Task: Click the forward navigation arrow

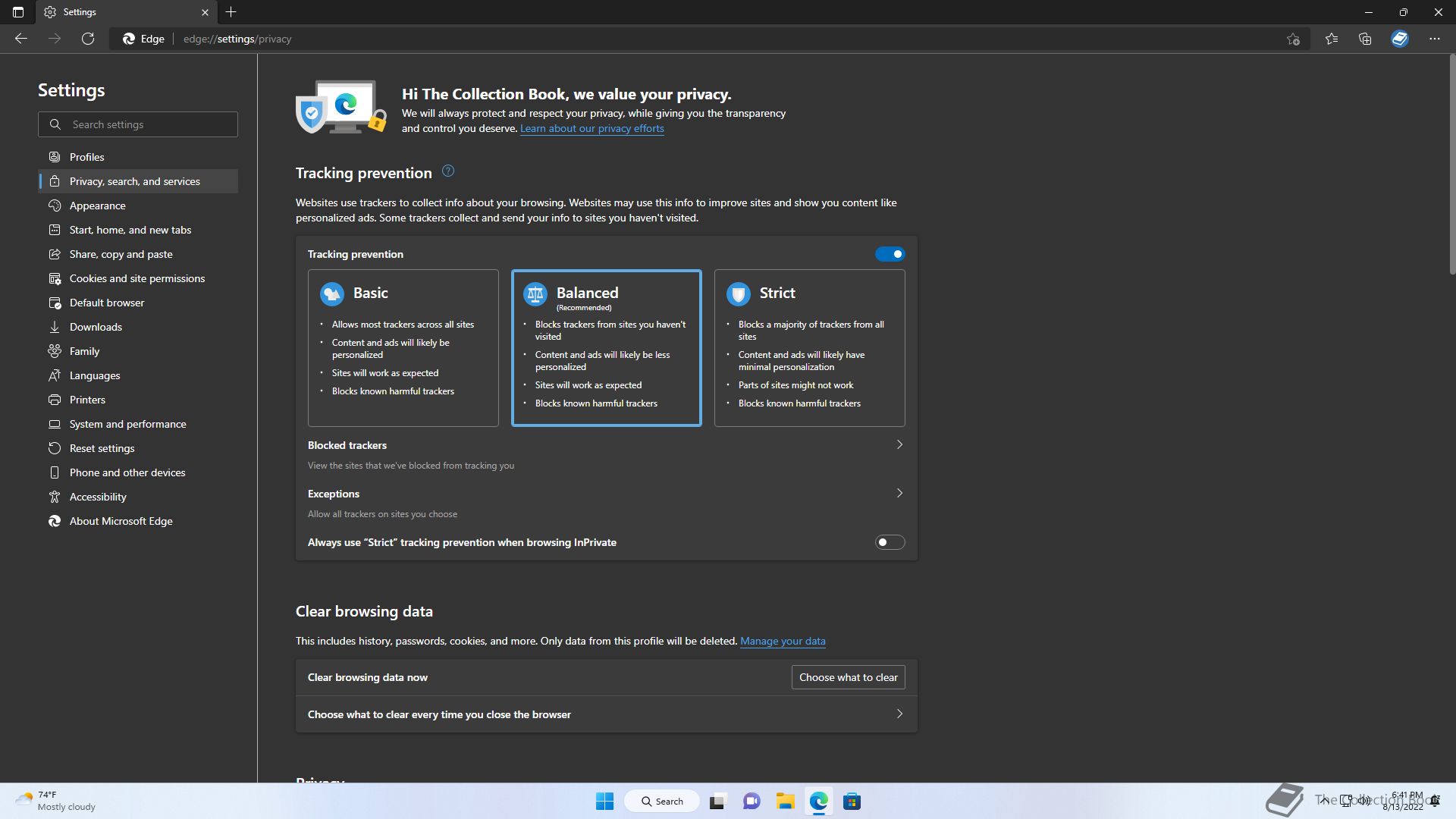Action: pos(55,39)
